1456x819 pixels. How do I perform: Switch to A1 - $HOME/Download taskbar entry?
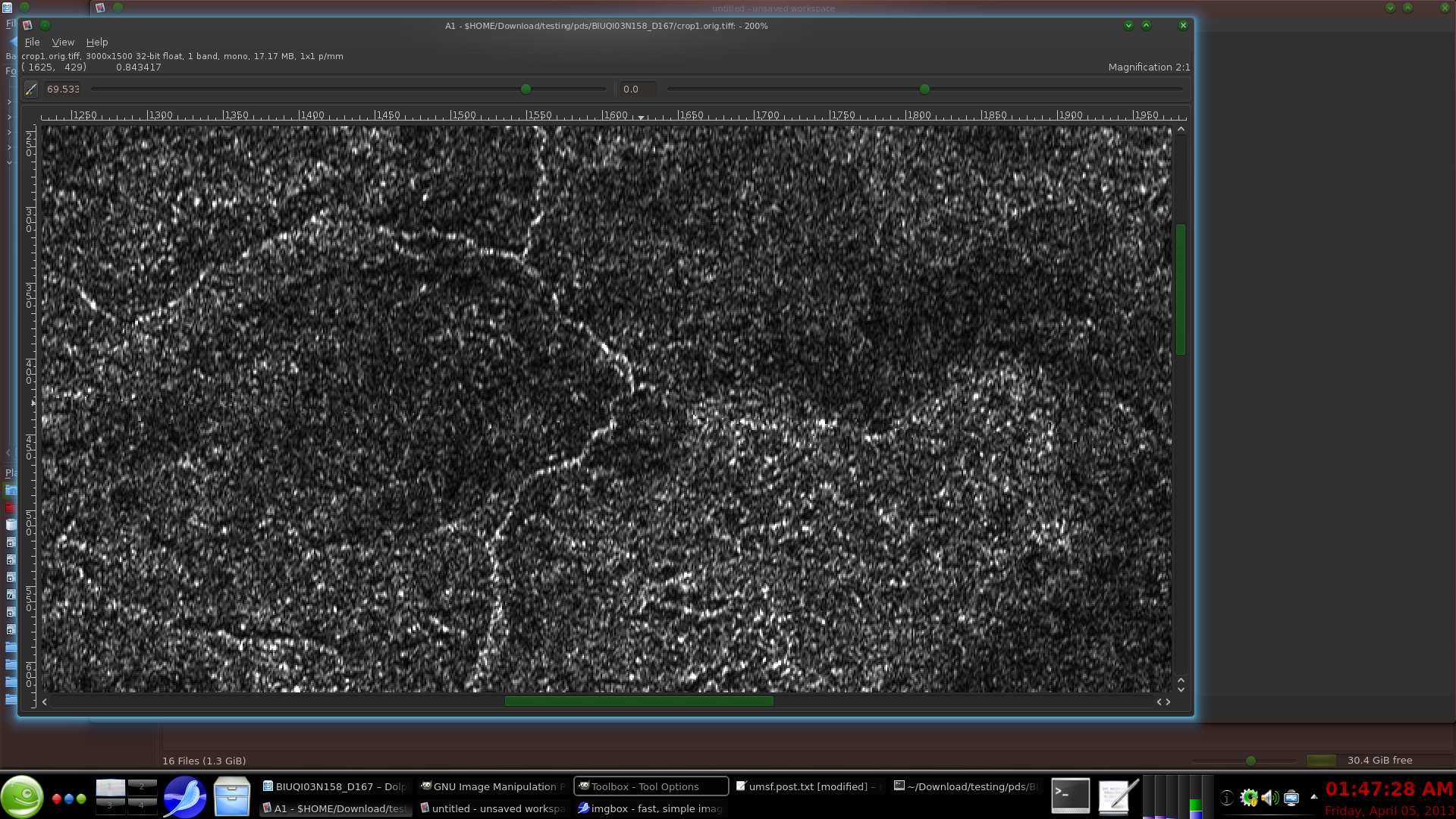tap(336, 808)
